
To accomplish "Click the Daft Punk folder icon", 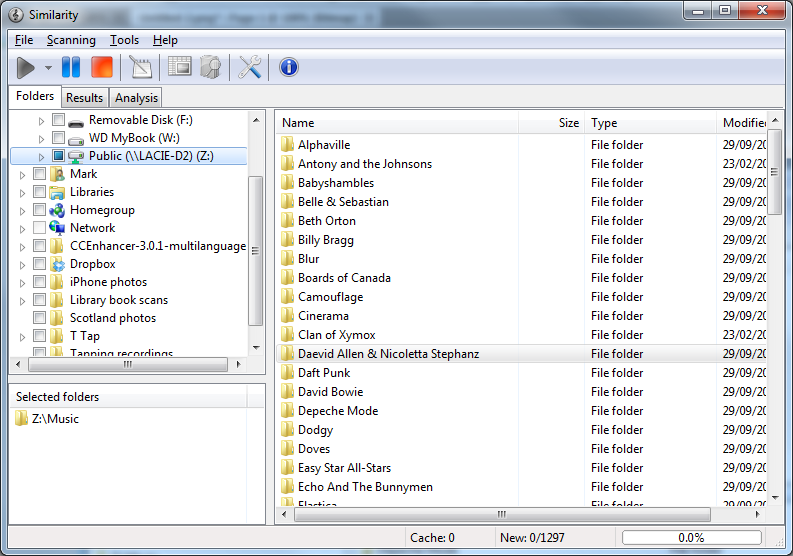I will coord(287,372).
